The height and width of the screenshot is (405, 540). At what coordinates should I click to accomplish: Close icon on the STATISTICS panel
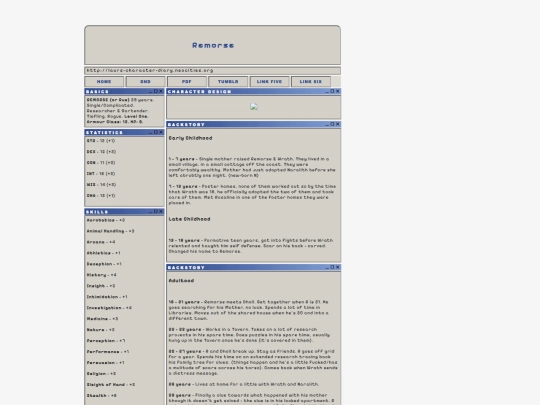161,132
